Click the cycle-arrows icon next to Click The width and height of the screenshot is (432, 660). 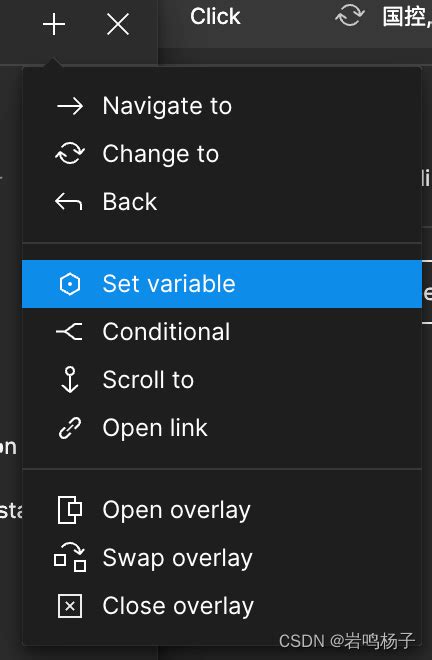pyautogui.click(x=349, y=16)
